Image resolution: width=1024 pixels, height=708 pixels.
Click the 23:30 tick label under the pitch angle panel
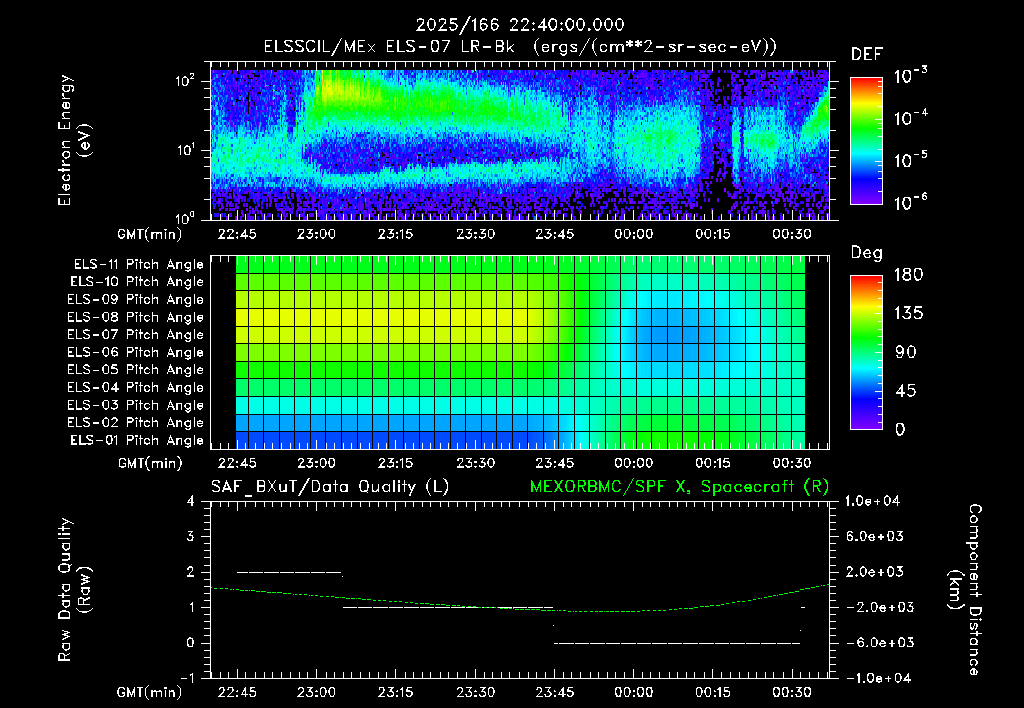475,463
